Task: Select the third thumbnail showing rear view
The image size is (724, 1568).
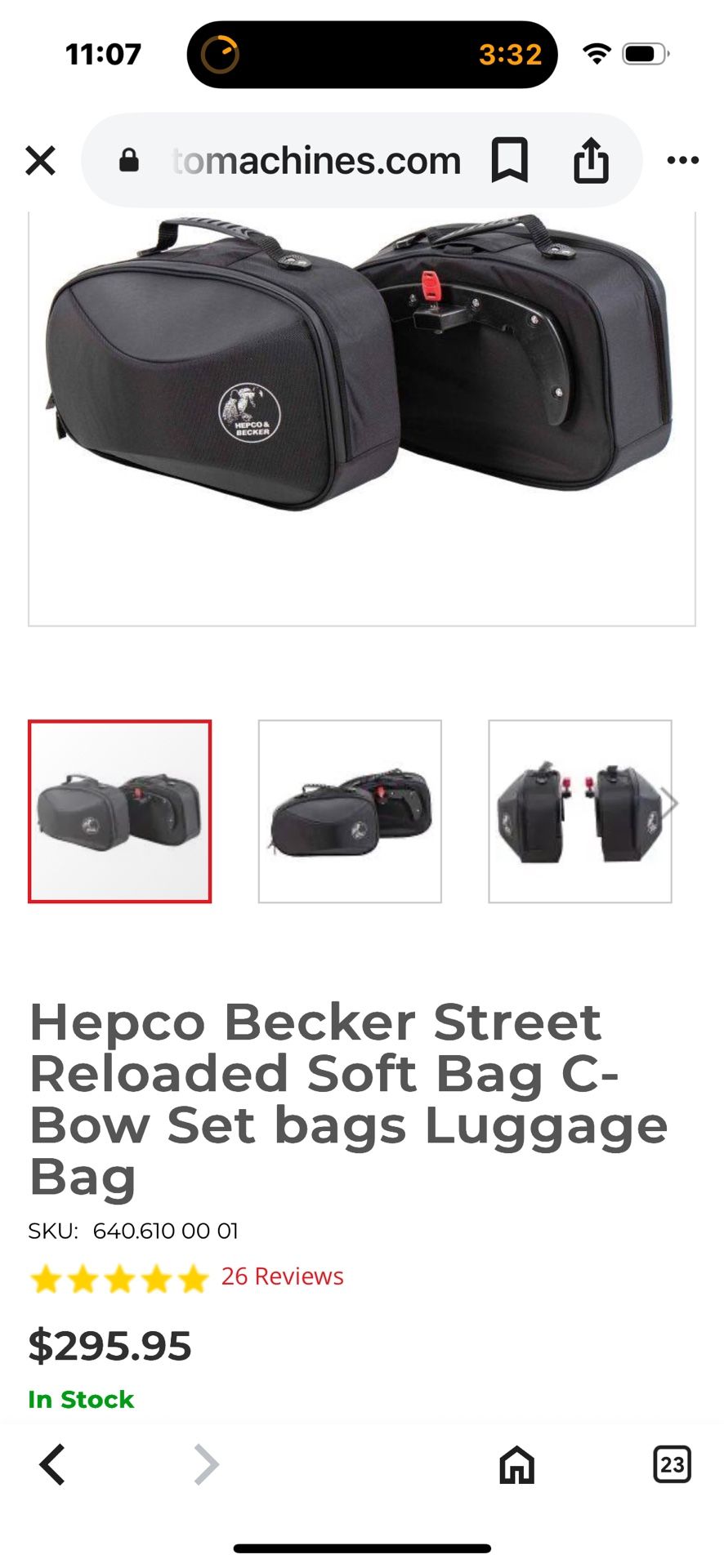Action: click(x=580, y=811)
